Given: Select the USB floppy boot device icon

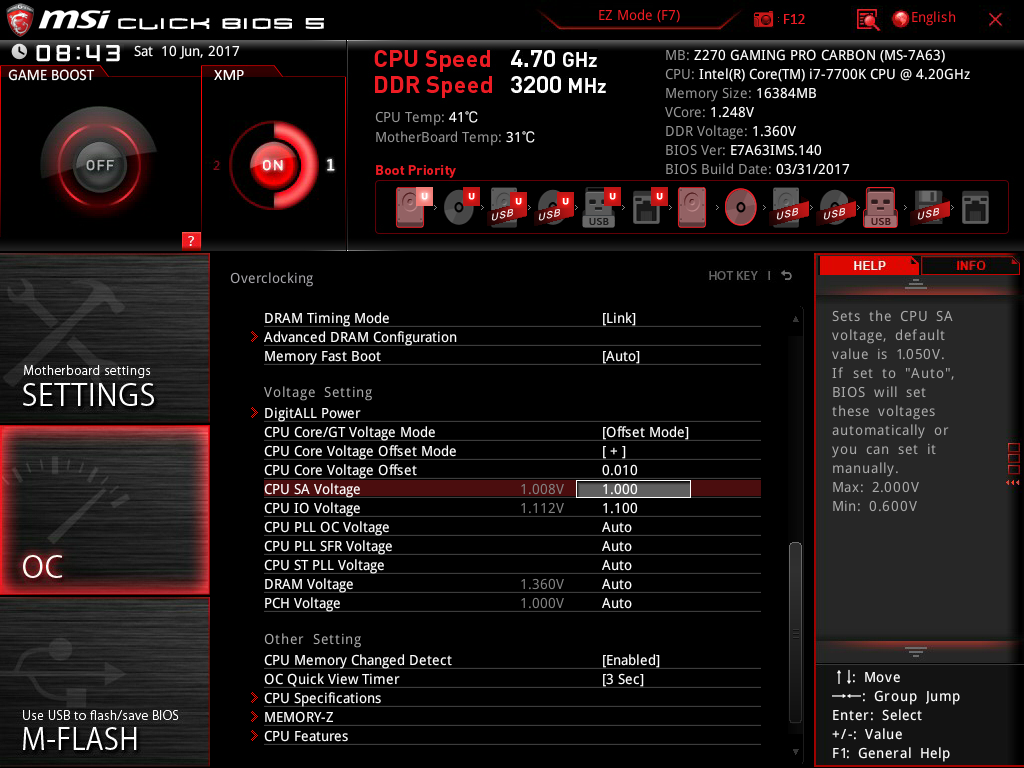Looking at the screenshot, I should click(x=928, y=207).
